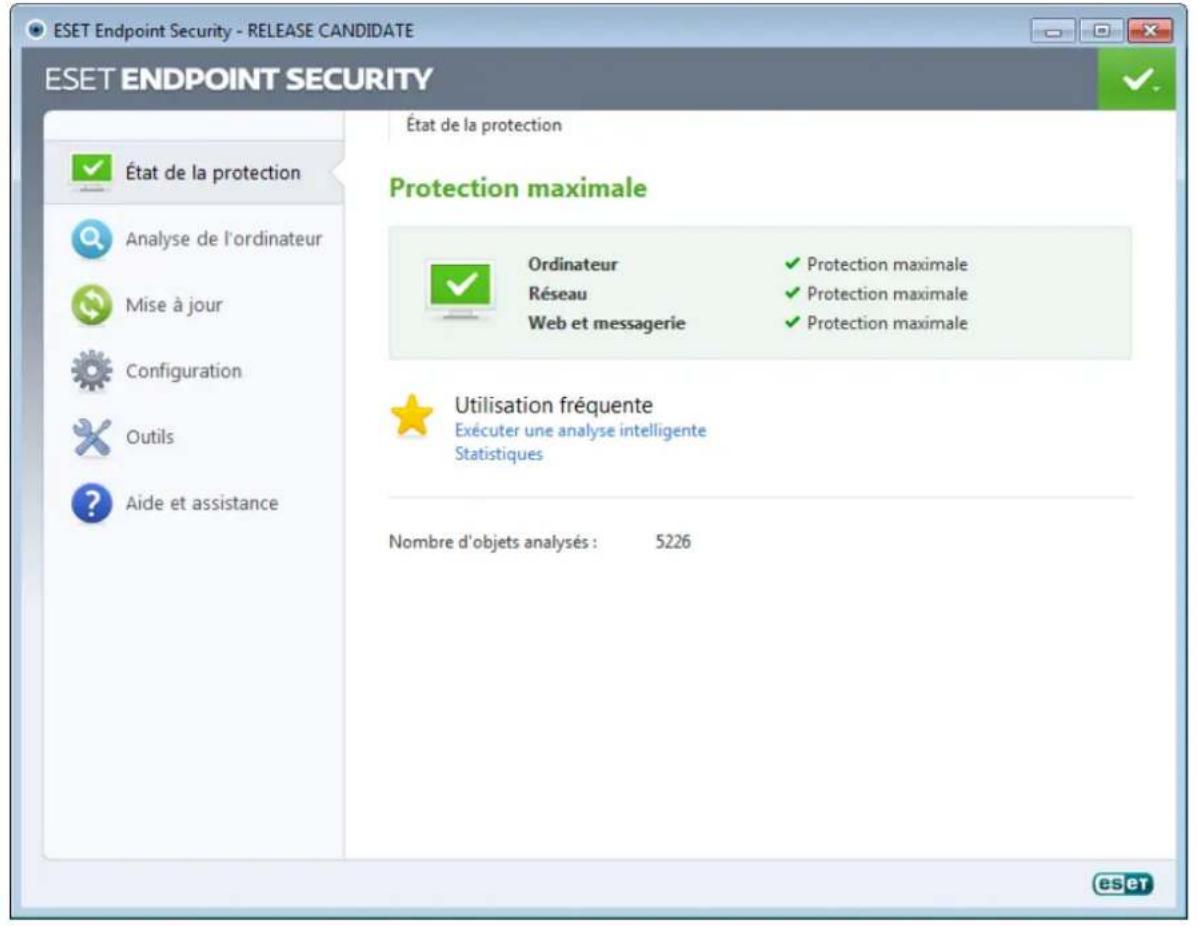Click the green check next to Réseau status
This screenshot has height=926, width=1198.
point(792,293)
